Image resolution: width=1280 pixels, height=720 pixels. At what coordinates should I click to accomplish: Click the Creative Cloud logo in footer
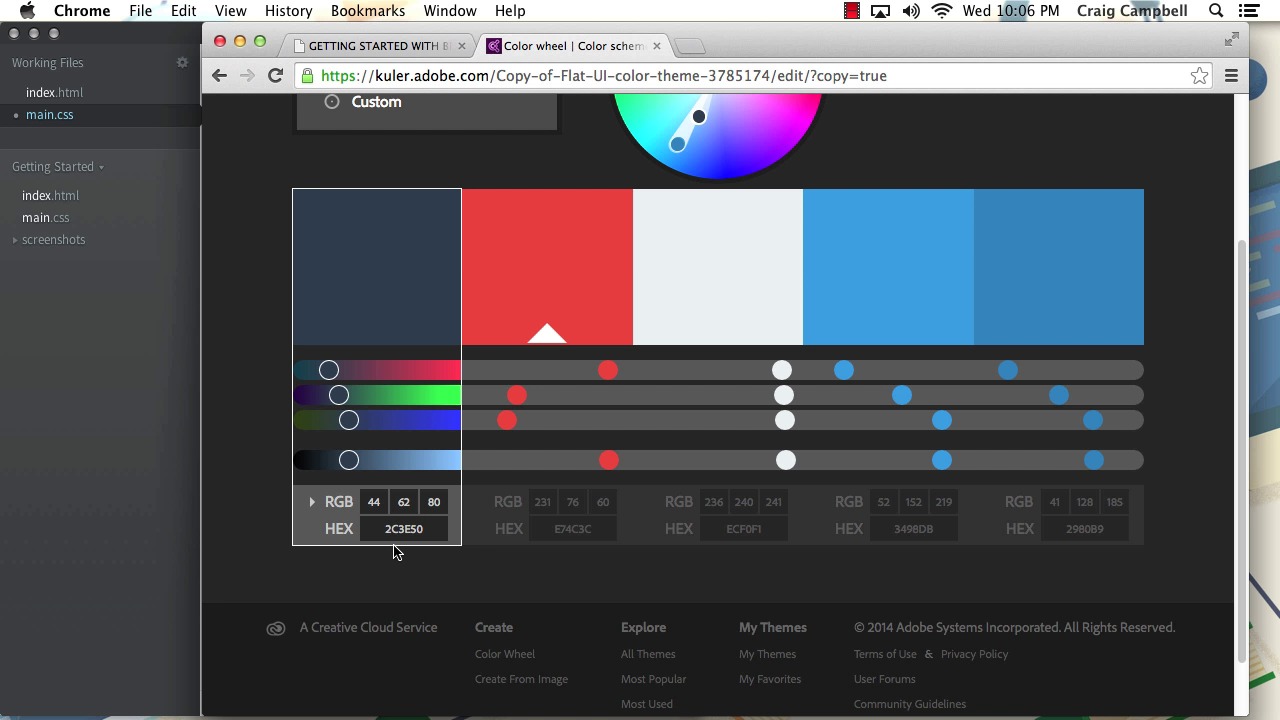point(276,628)
